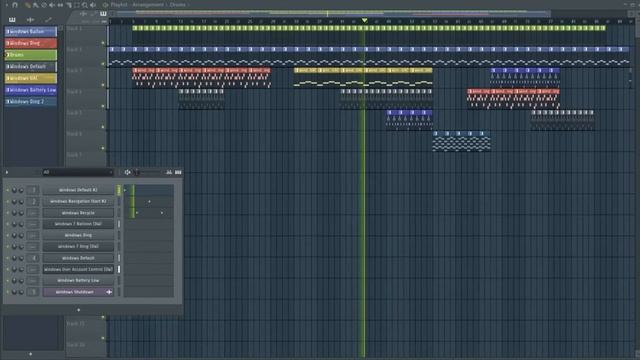Mute playlist Track 2 with its green dot
Screen dimensions: 640x360
103,64
